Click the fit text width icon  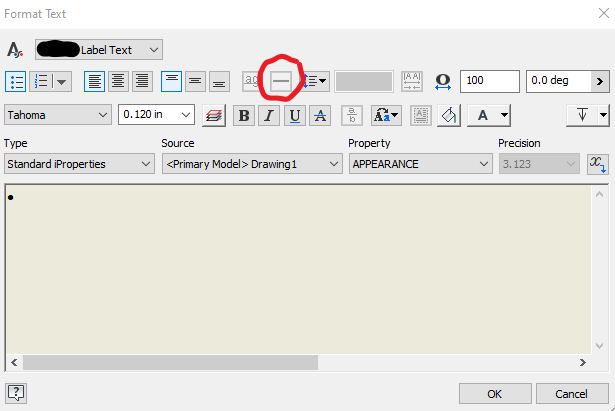412,82
